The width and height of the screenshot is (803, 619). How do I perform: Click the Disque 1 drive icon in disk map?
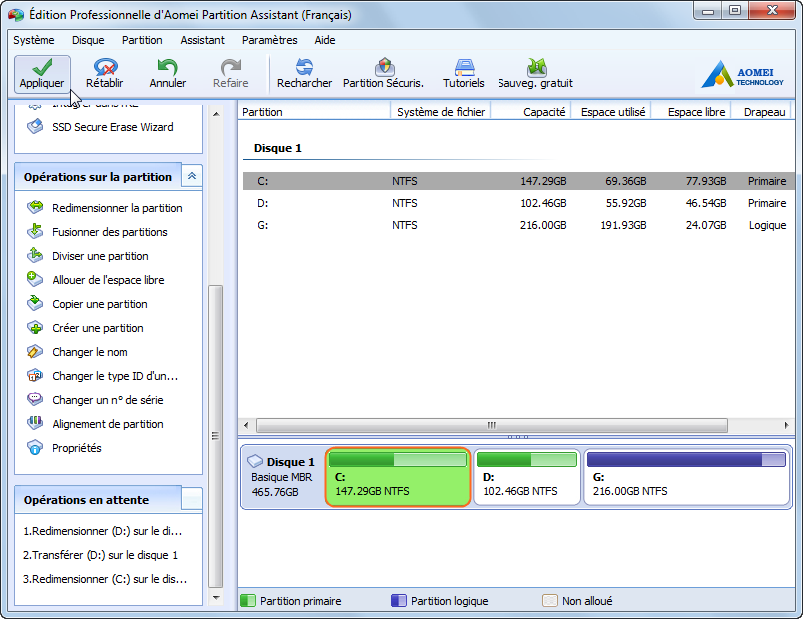pyautogui.click(x=255, y=461)
